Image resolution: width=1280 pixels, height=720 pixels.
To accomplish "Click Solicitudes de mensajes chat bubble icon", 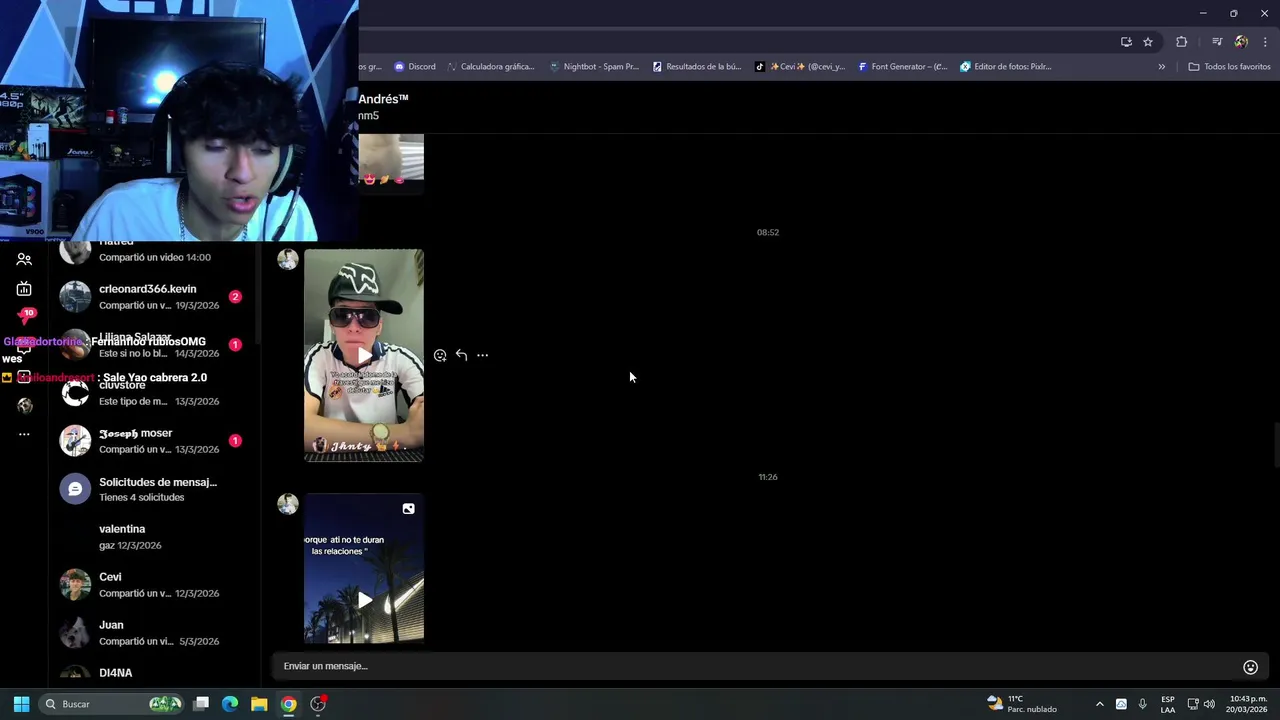I will pyautogui.click(x=75, y=489).
